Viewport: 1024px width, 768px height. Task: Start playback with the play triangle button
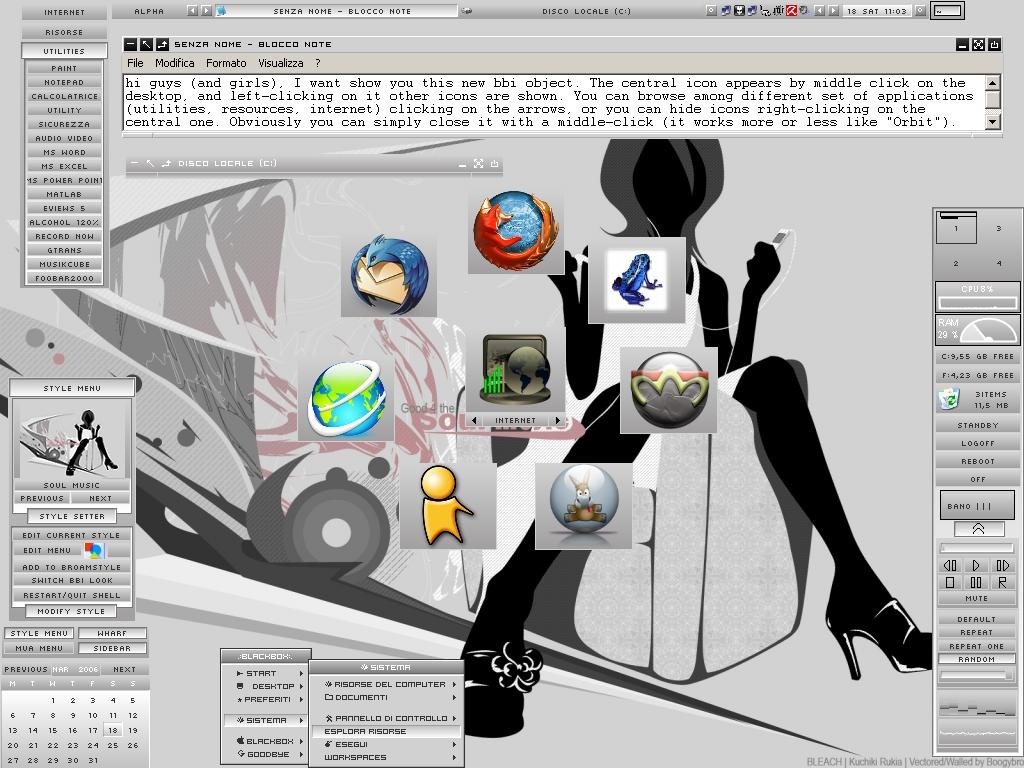click(976, 565)
